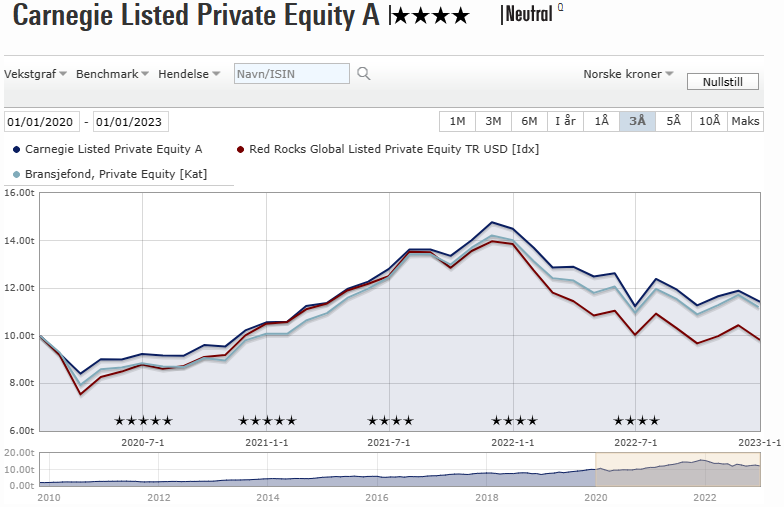Select the 3M time period
Screen dimensions: 784x507
[493, 122]
